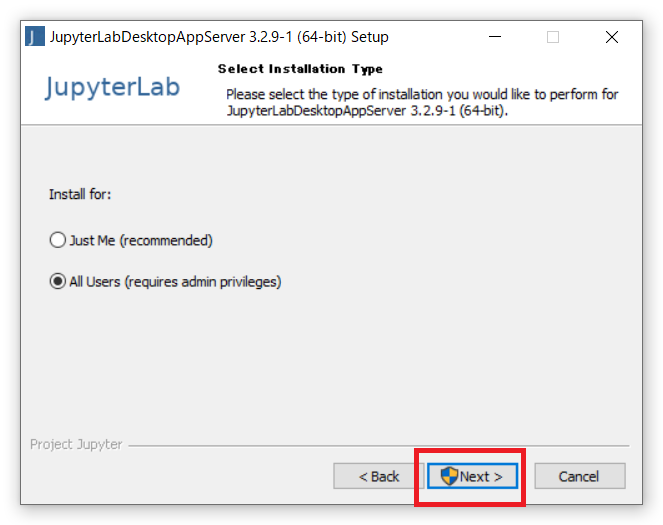Screen dimensions: 663x525
Task: Click the "All Users (requires admin privileges)" label
Action: coord(175,282)
